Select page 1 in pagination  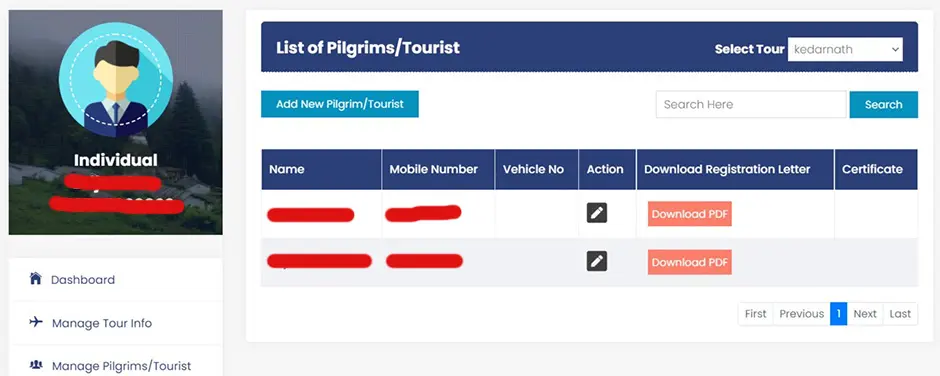(838, 314)
